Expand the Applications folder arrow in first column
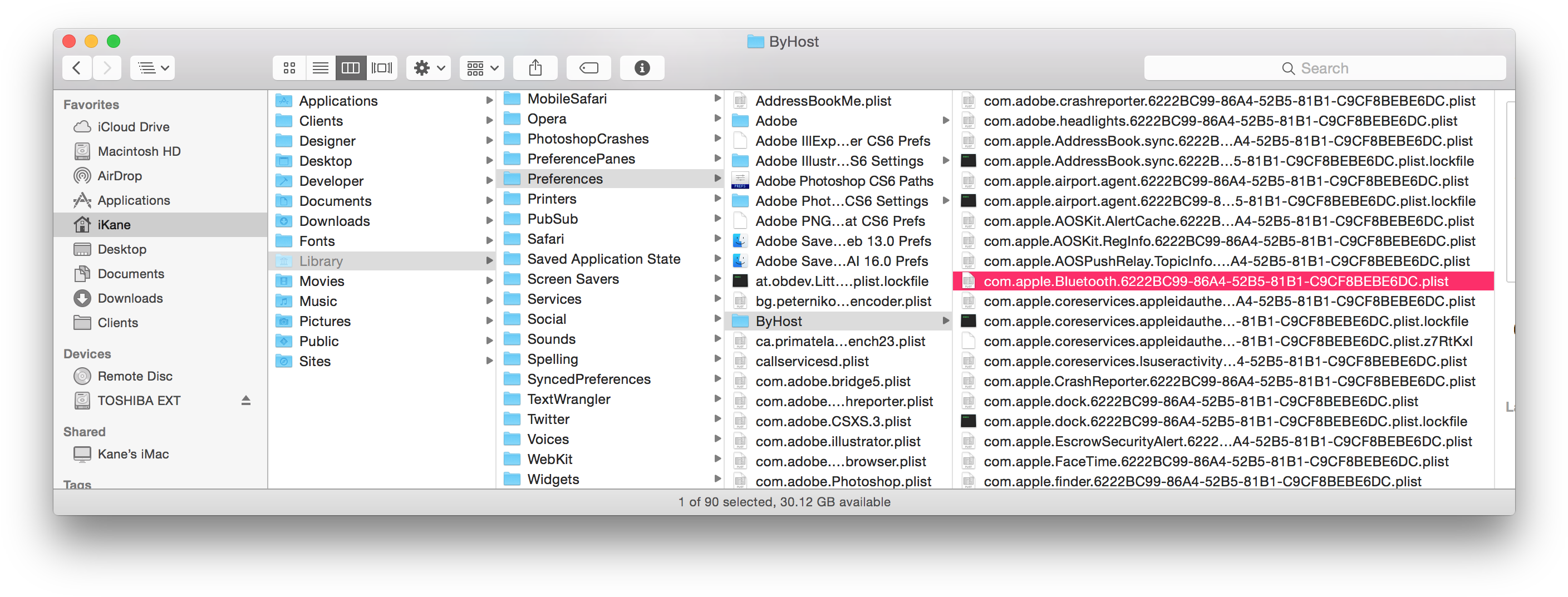1568x597 pixels. (489, 100)
